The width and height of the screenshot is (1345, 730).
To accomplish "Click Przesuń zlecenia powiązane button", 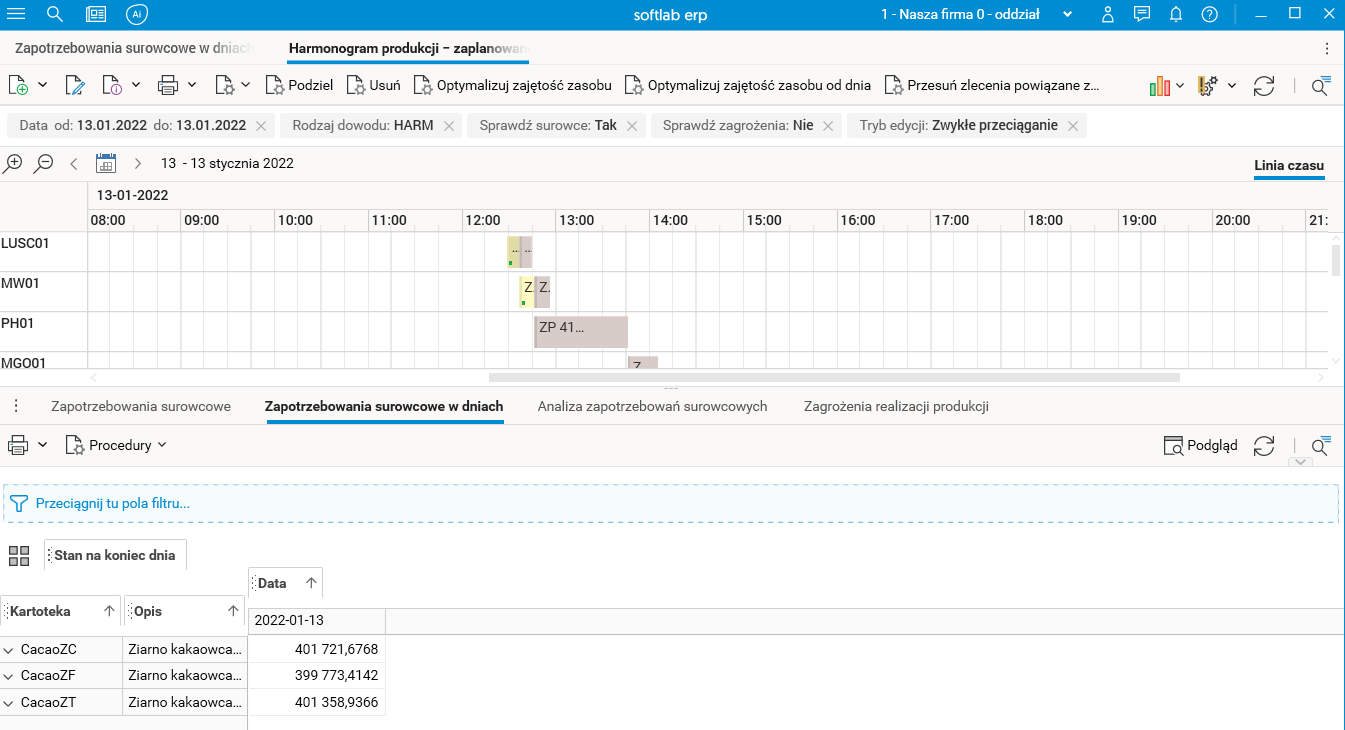I will tap(991, 86).
